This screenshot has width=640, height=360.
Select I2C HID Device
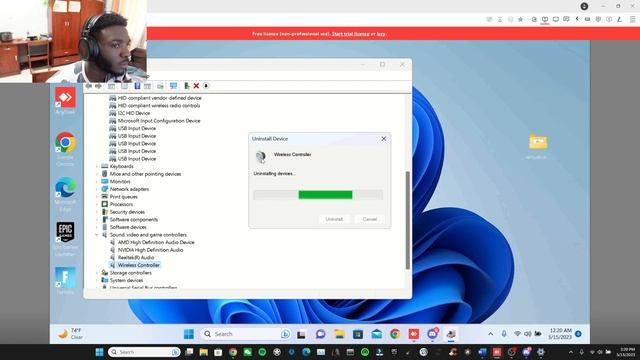tap(133, 113)
